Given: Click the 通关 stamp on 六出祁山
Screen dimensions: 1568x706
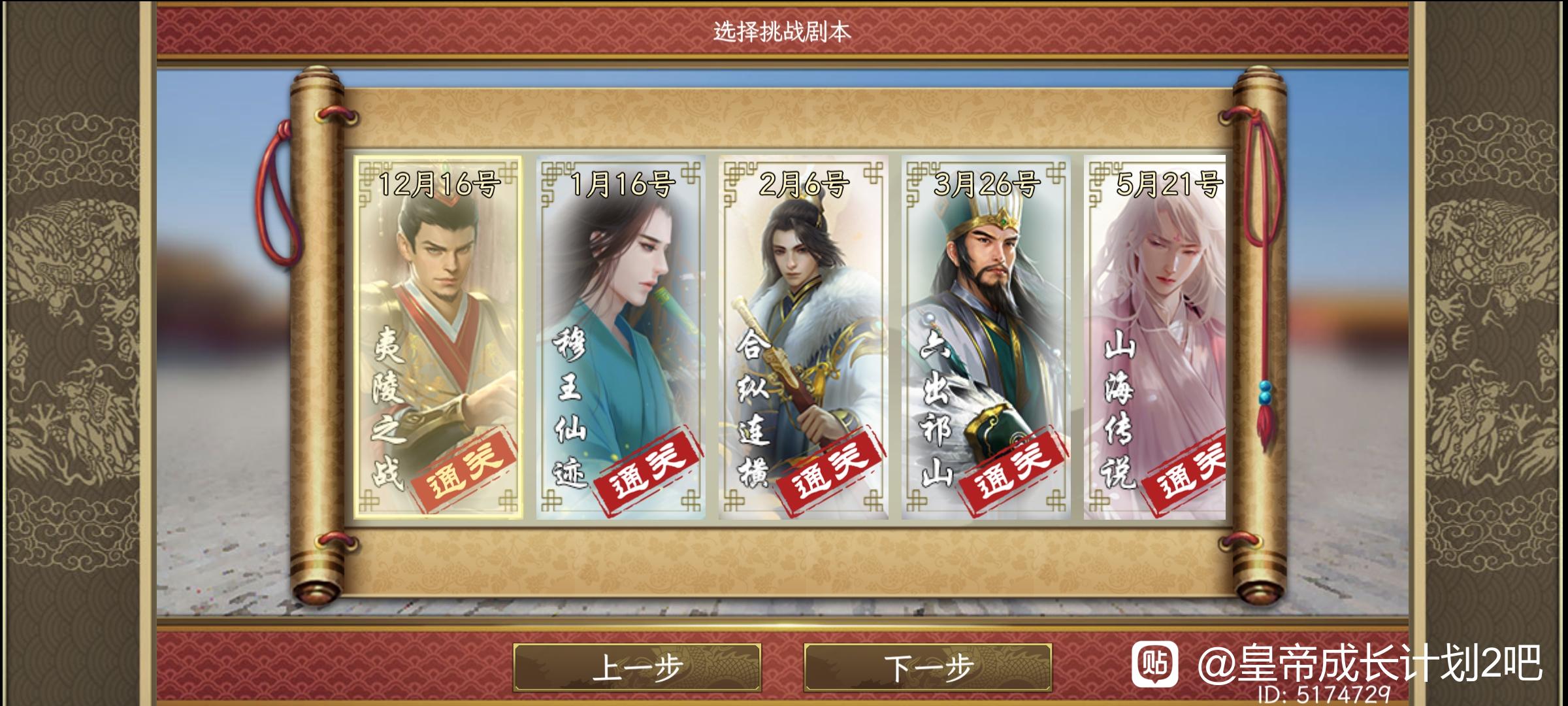Looking at the screenshot, I should 1015,469.
